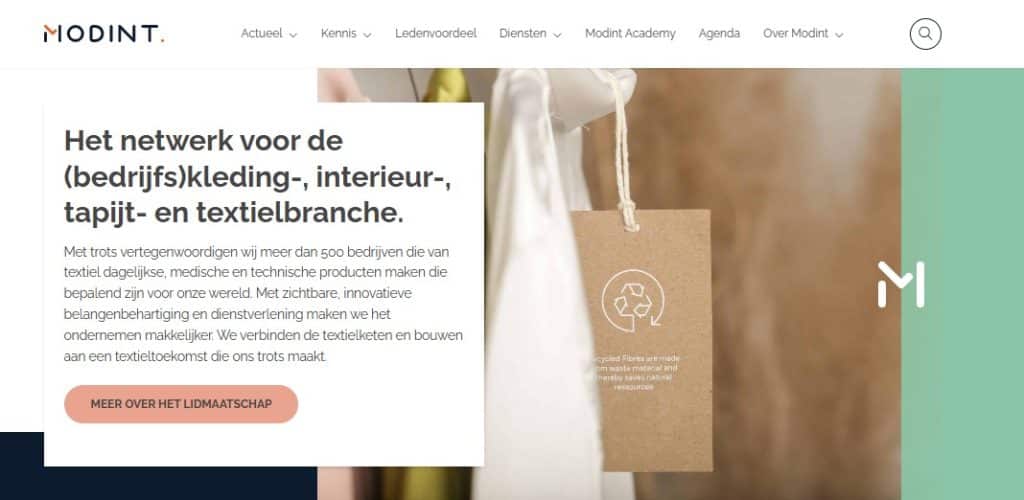Expand the Kennis chevron arrow
This screenshot has width=1024, height=500.
click(x=367, y=35)
